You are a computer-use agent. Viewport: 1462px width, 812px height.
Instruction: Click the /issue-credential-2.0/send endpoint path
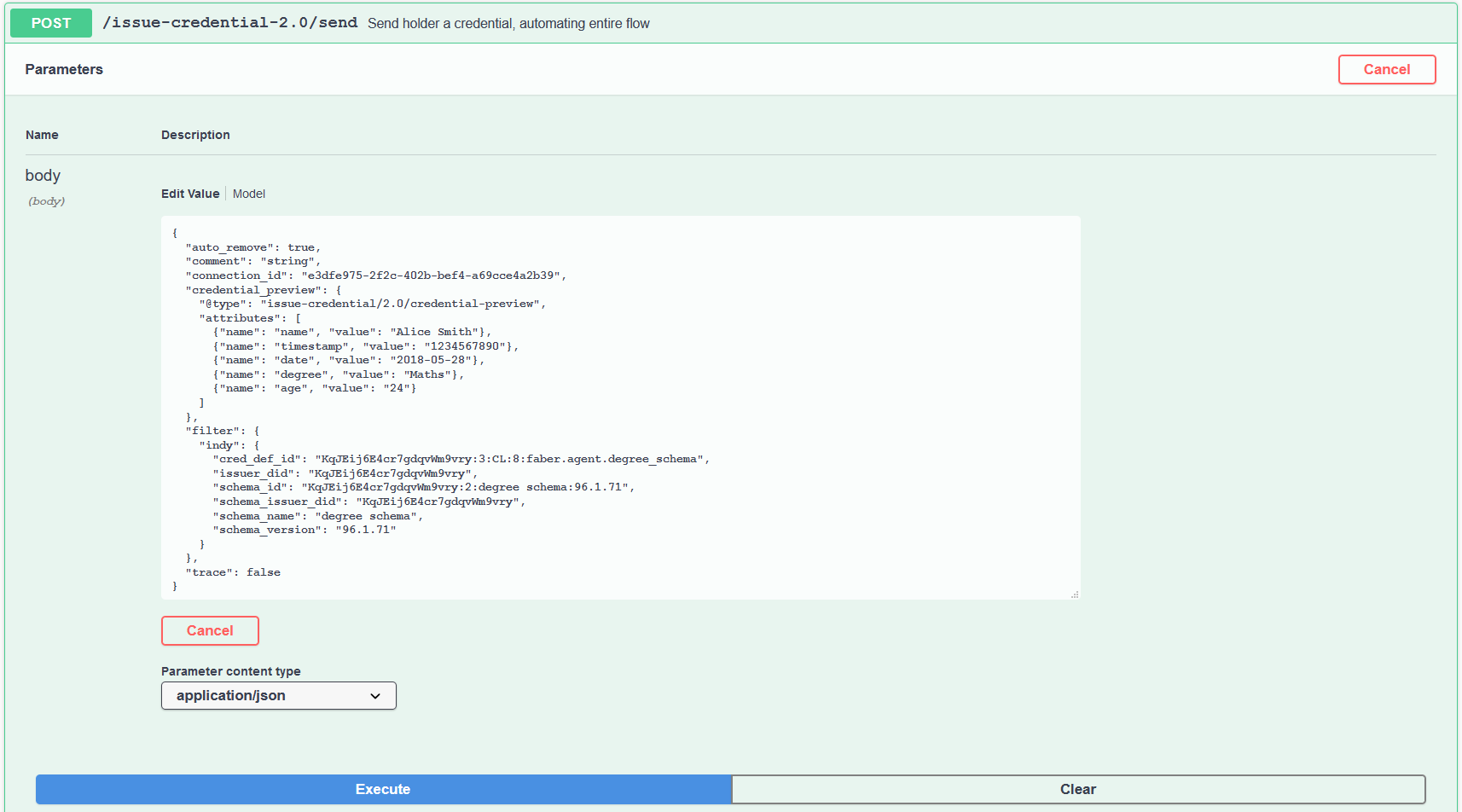(229, 23)
